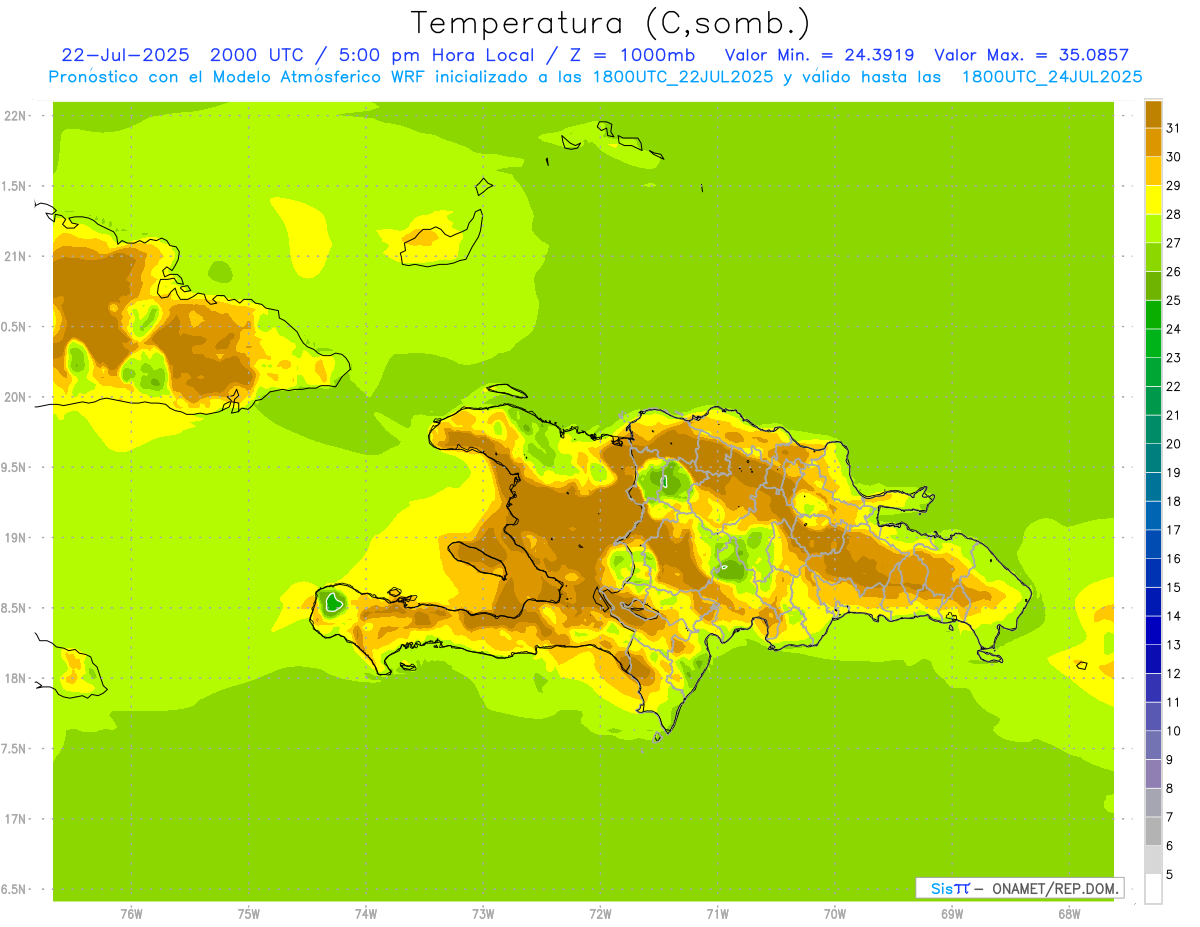Click 'Valor Min. = 24.3919' value
This screenshot has height=927, width=1200.
pos(819,55)
